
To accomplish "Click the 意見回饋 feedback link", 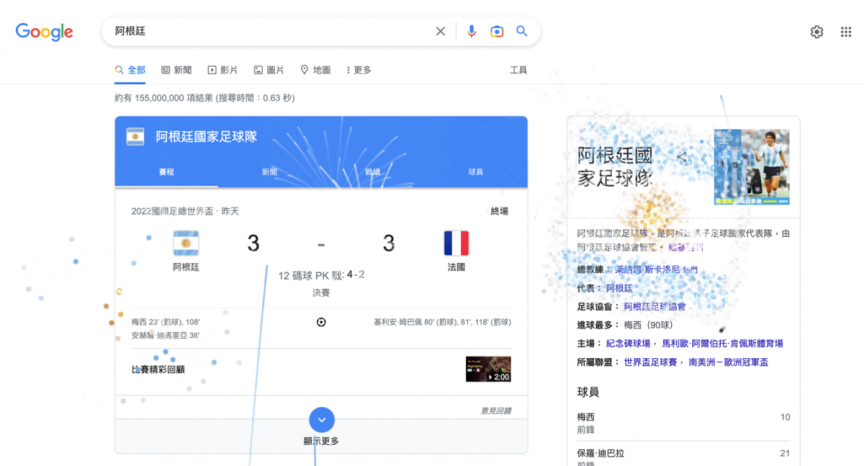I will [x=496, y=410].
